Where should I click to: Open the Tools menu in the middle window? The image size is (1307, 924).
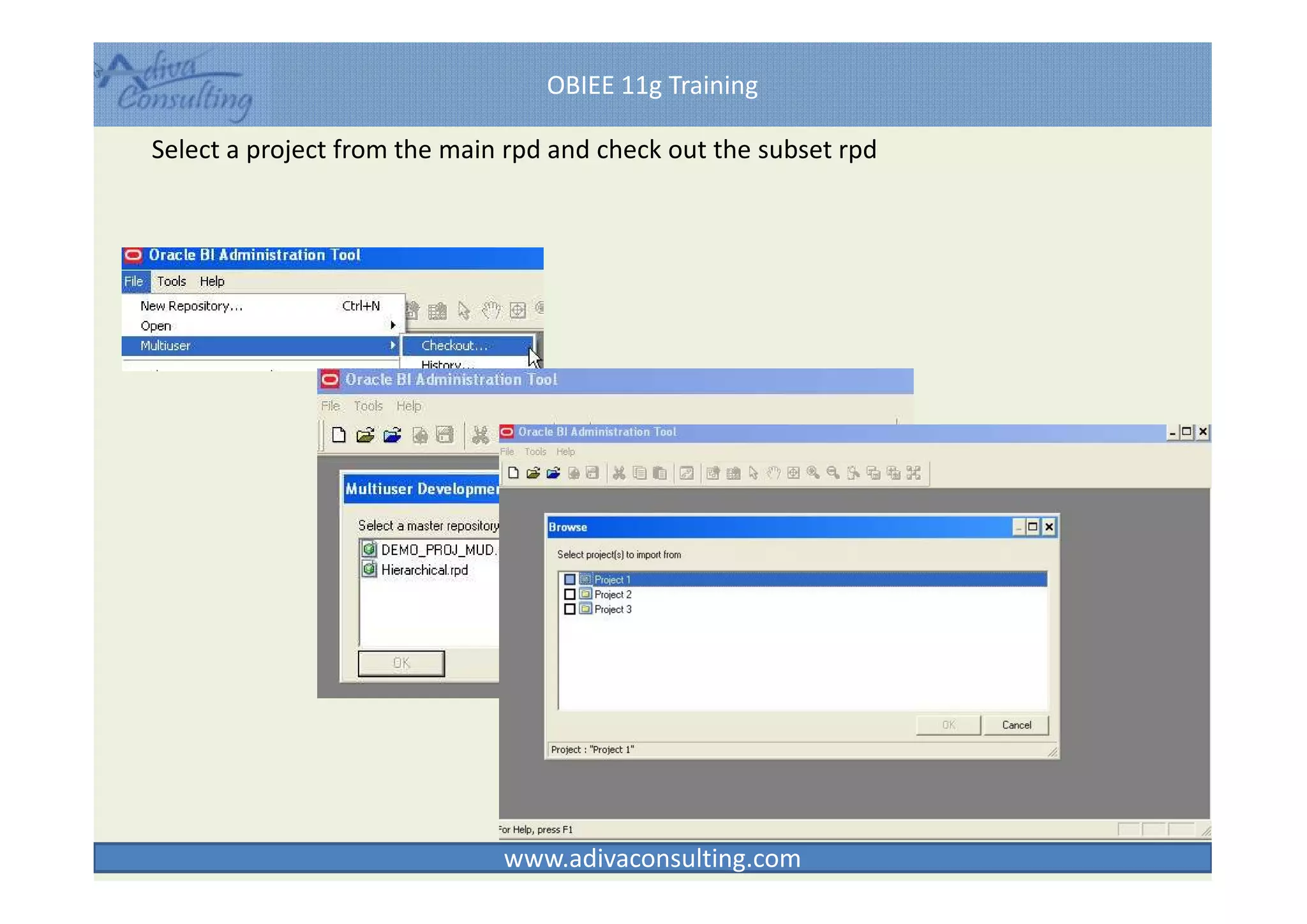pyautogui.click(x=368, y=406)
